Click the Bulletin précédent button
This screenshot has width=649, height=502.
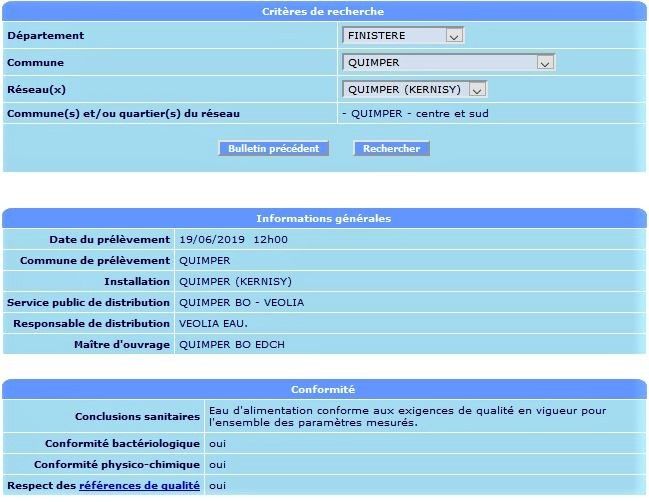tap(274, 149)
